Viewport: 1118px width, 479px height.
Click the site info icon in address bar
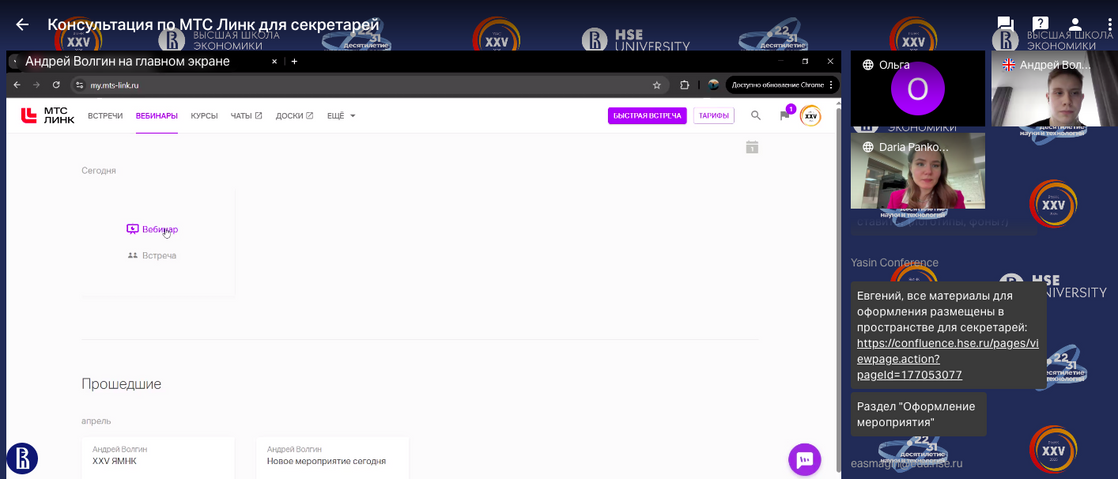coord(80,85)
